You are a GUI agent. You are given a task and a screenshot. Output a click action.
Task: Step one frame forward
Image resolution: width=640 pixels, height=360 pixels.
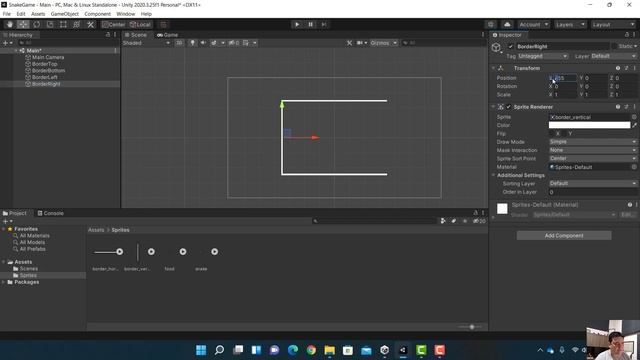324,24
